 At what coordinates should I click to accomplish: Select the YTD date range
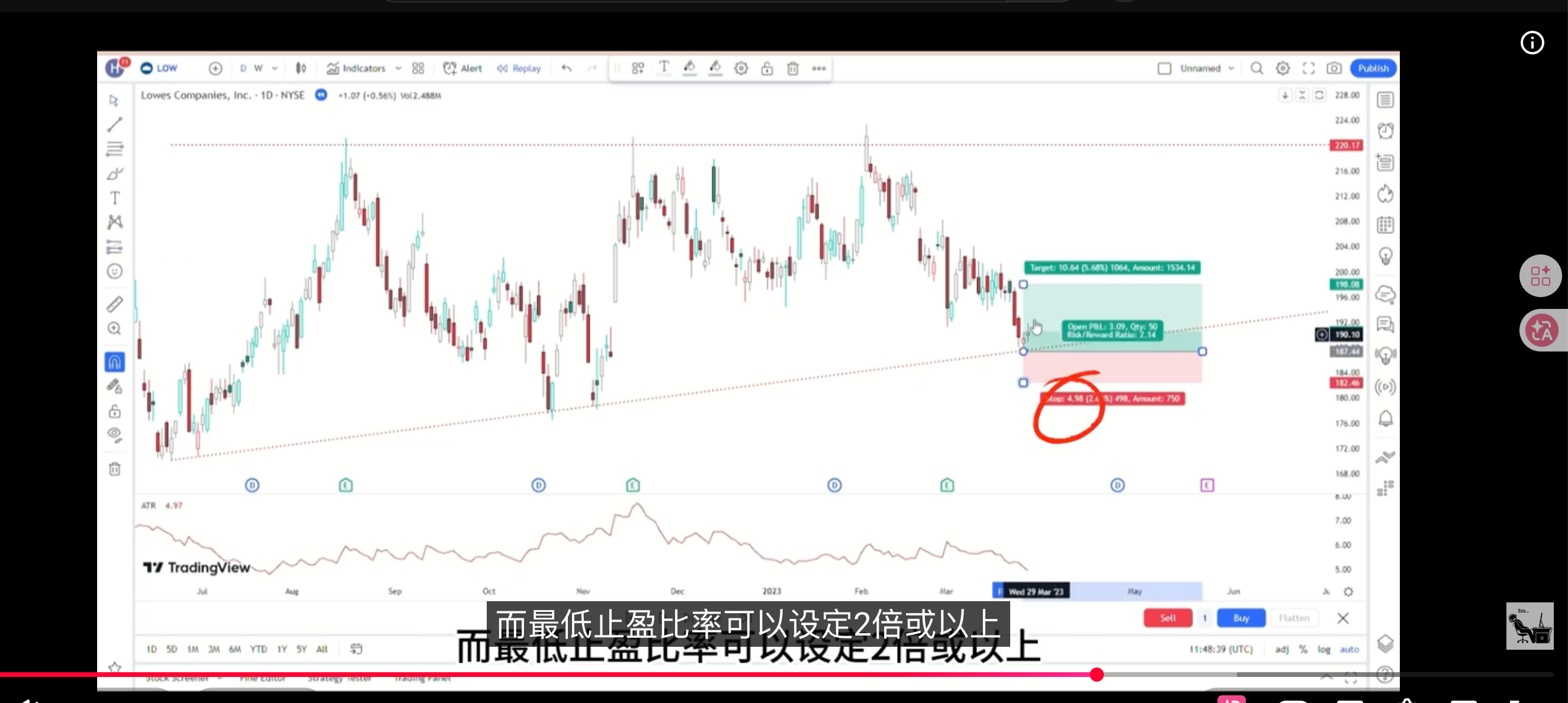[x=259, y=650]
